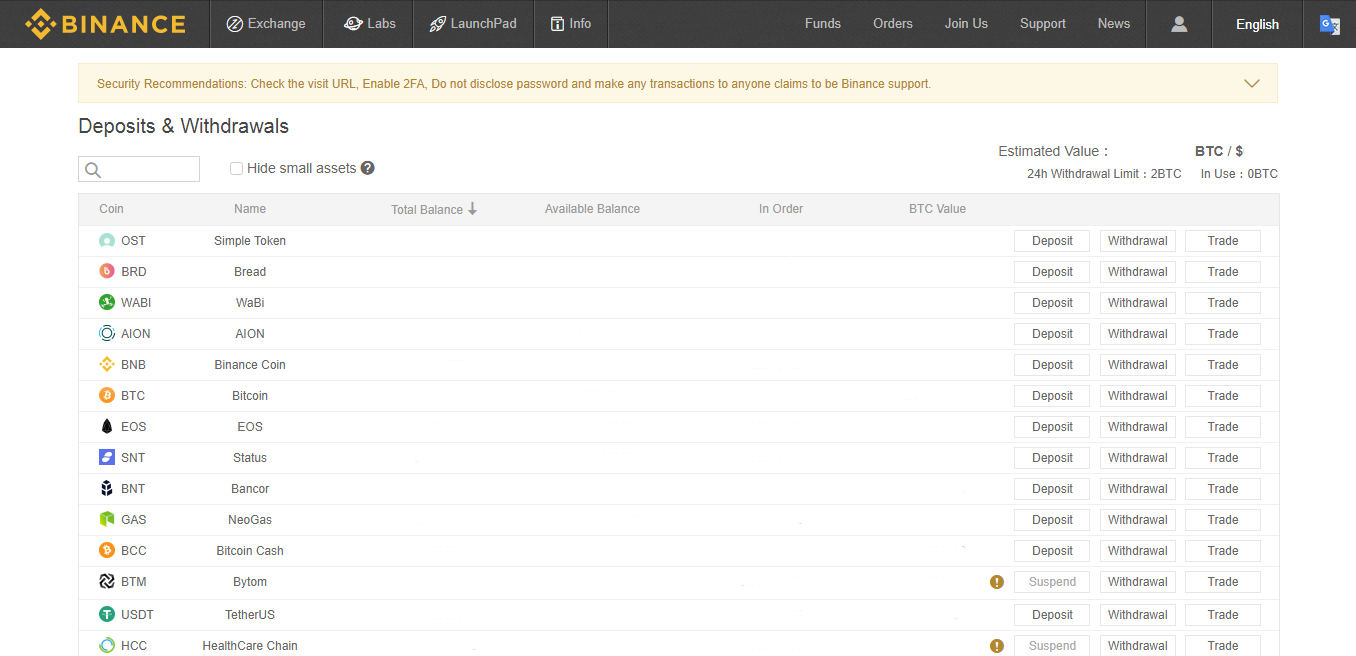Click the 24h Withdrawal Limit text

click(1104, 174)
